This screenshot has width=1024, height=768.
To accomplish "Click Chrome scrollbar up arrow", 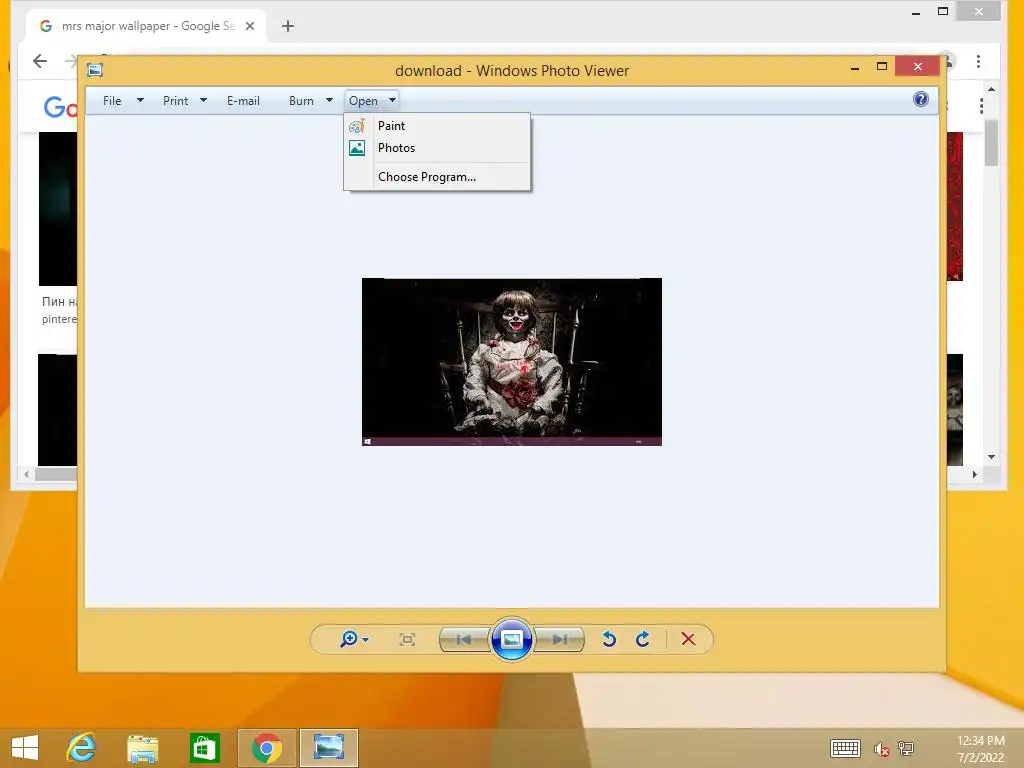I will pos(991,89).
